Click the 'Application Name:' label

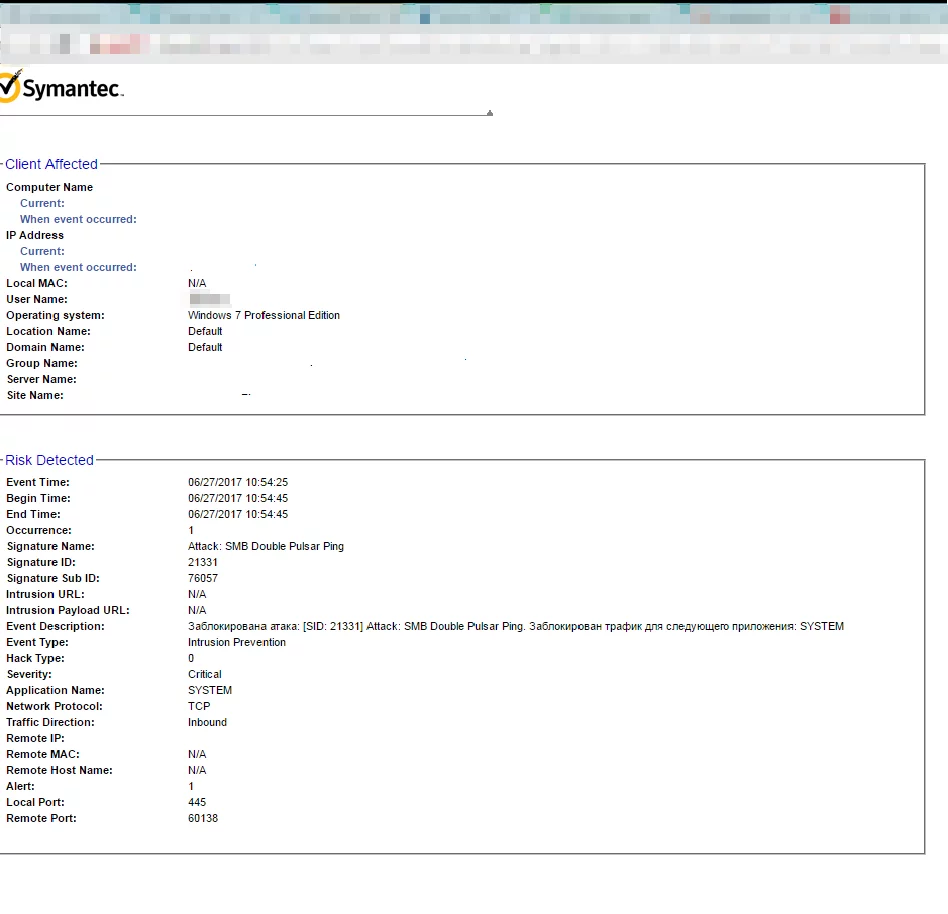55,690
